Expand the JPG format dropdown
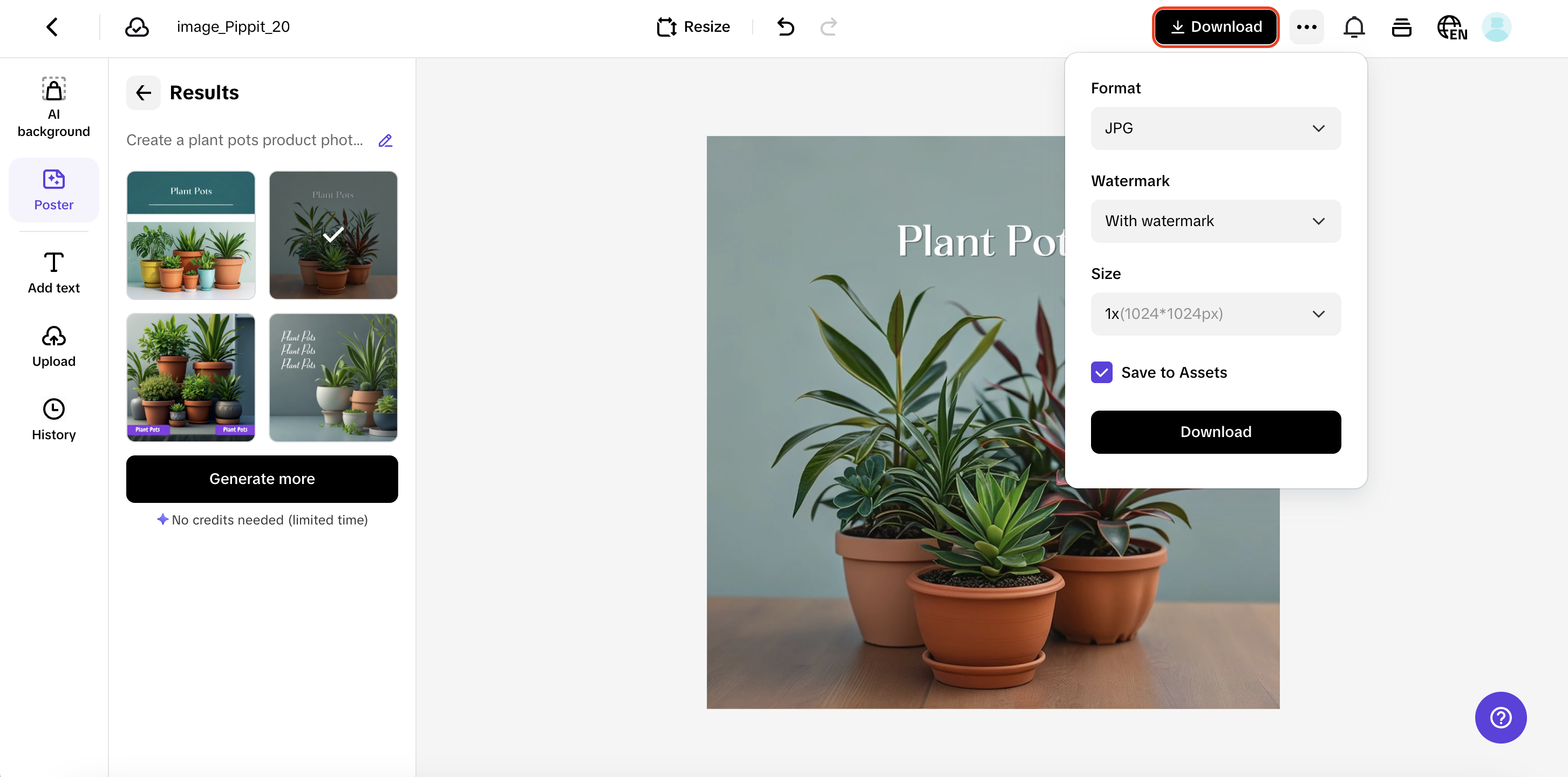 tap(1215, 128)
